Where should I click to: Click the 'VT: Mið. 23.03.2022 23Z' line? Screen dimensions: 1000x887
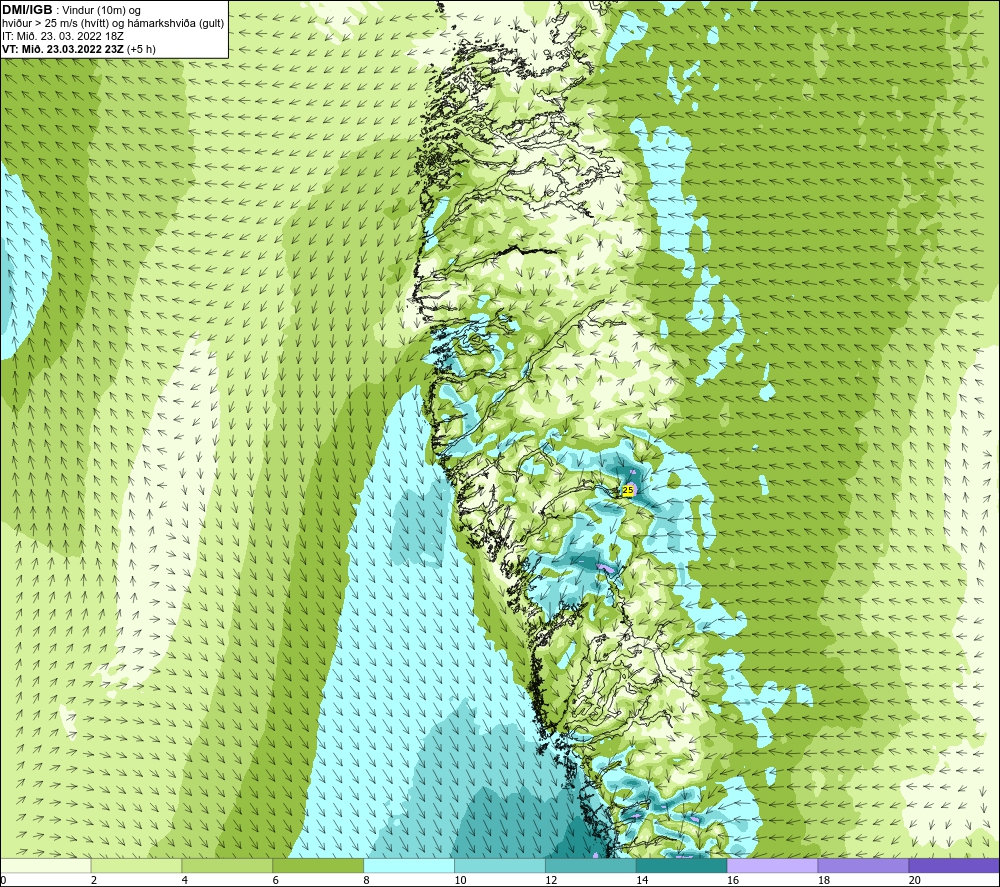pos(63,49)
